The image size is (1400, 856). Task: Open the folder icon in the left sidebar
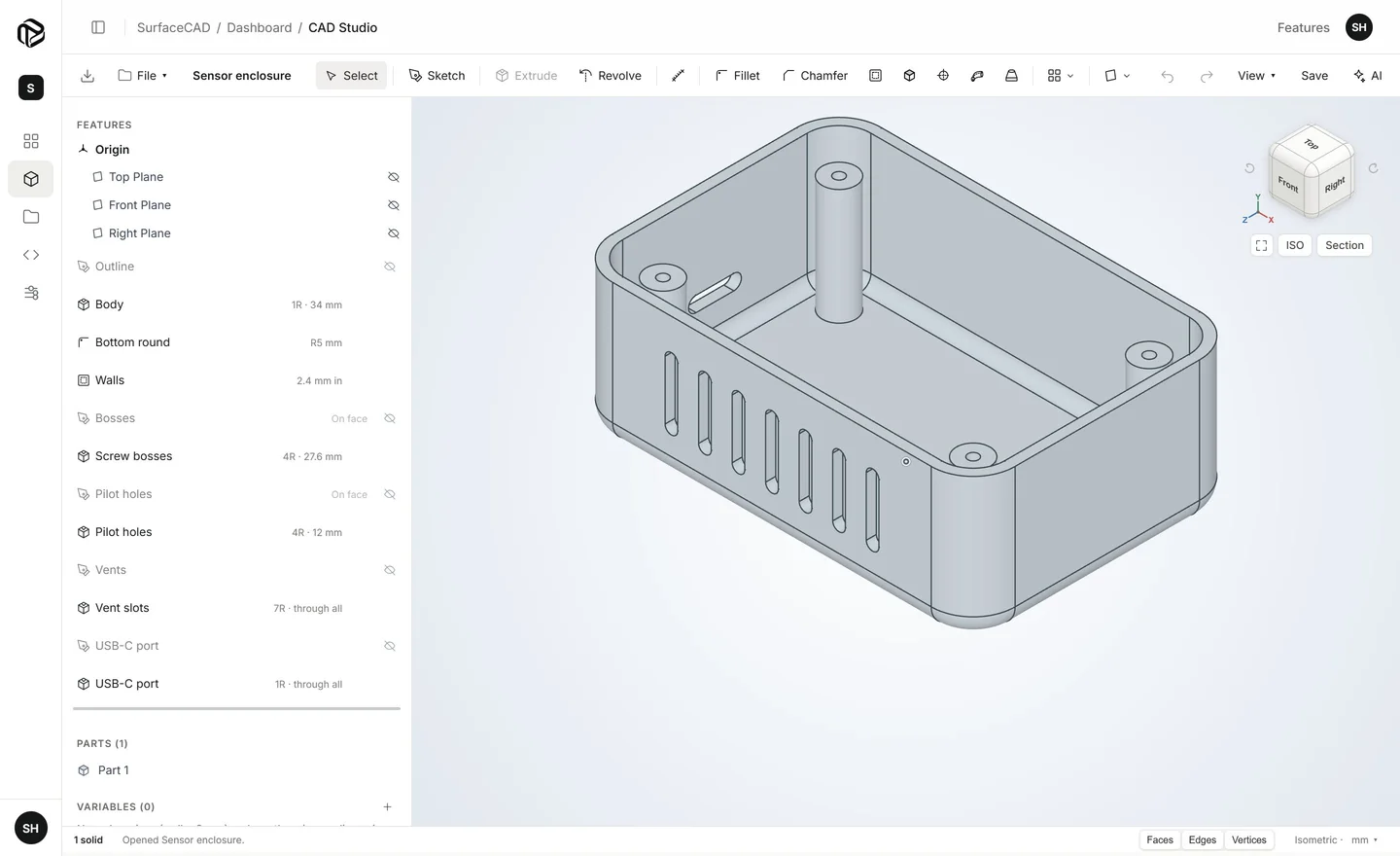click(31, 217)
